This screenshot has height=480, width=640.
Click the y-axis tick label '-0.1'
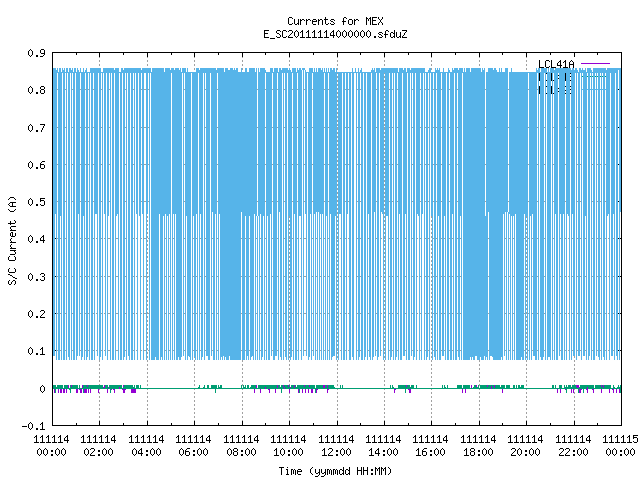click(33, 426)
